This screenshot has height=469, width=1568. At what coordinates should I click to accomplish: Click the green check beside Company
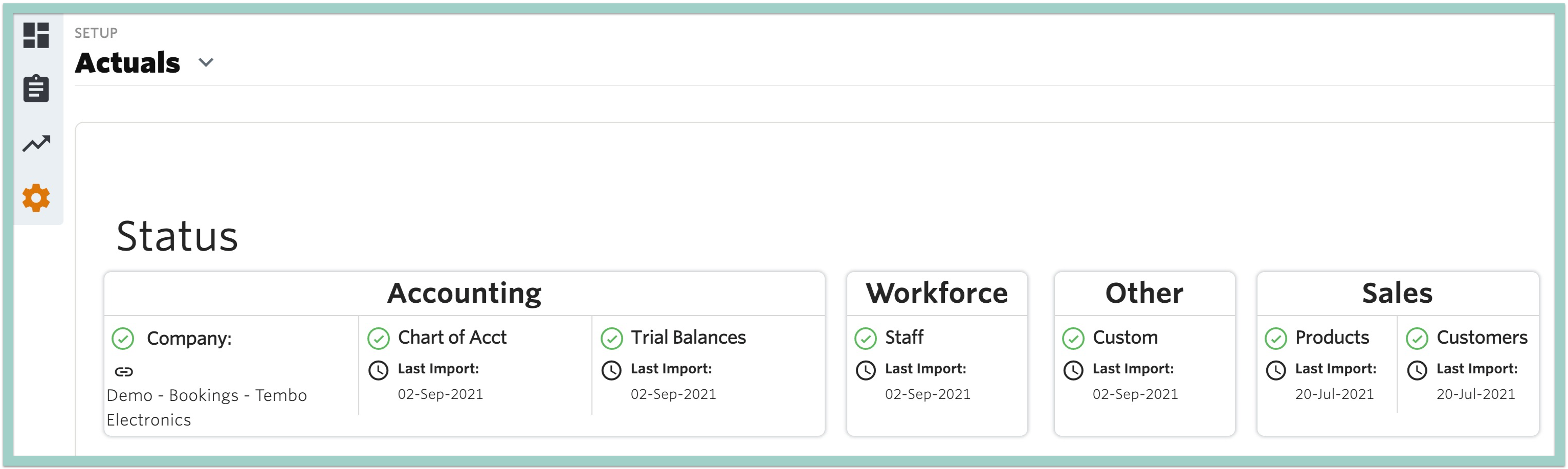(x=123, y=339)
